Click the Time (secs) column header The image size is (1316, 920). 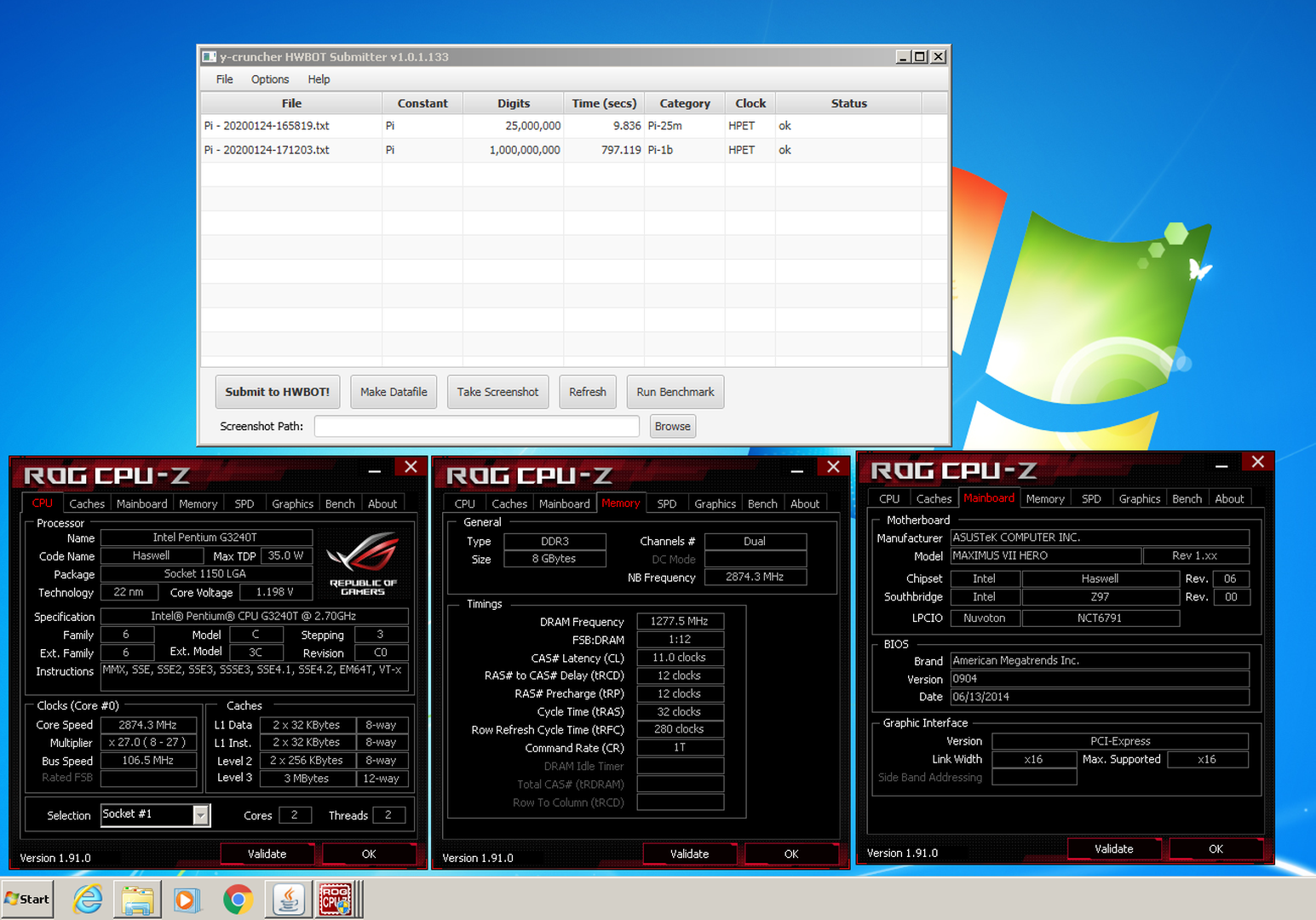point(604,103)
